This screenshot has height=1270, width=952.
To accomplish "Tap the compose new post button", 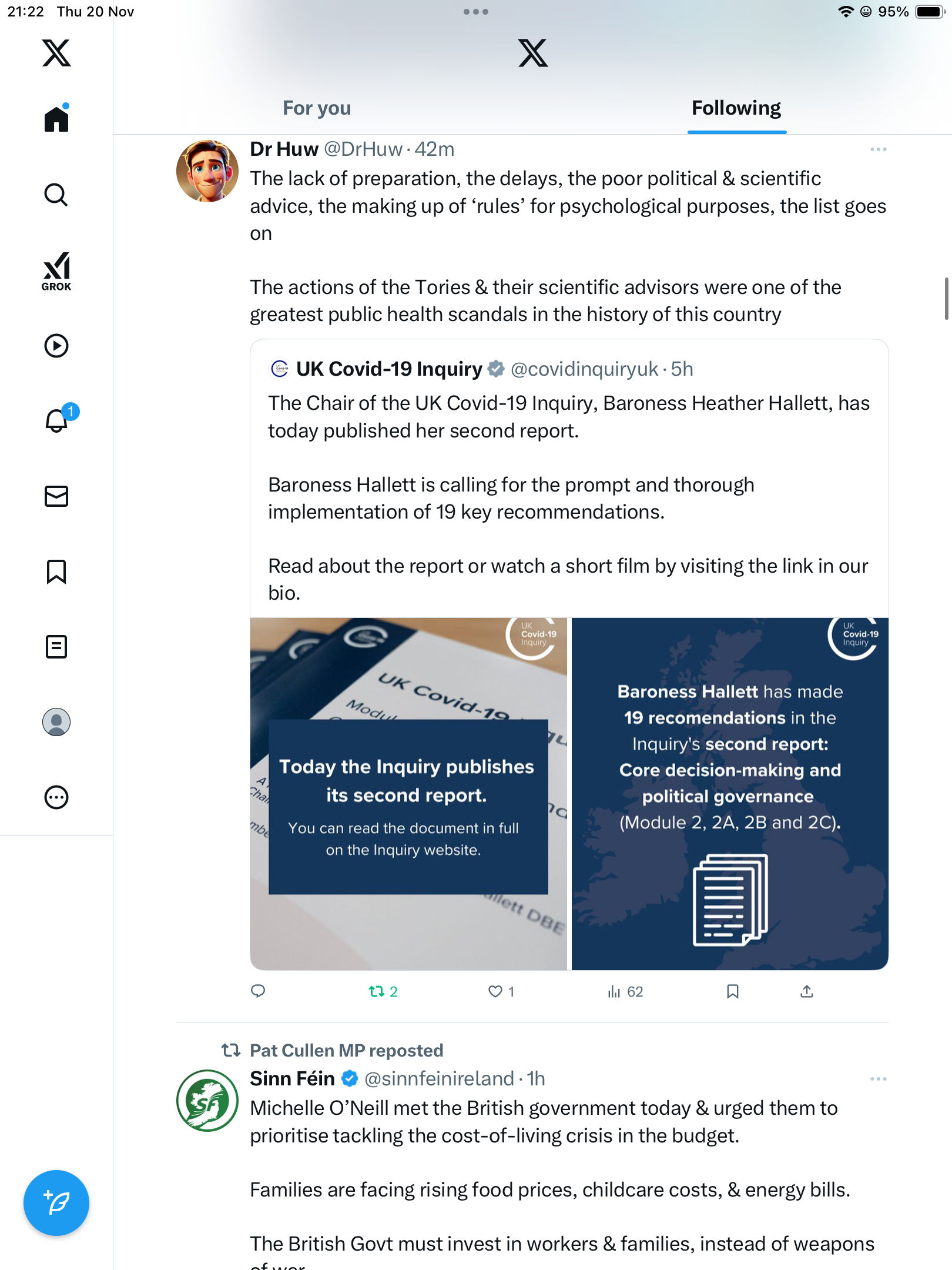I will 56,1203.
